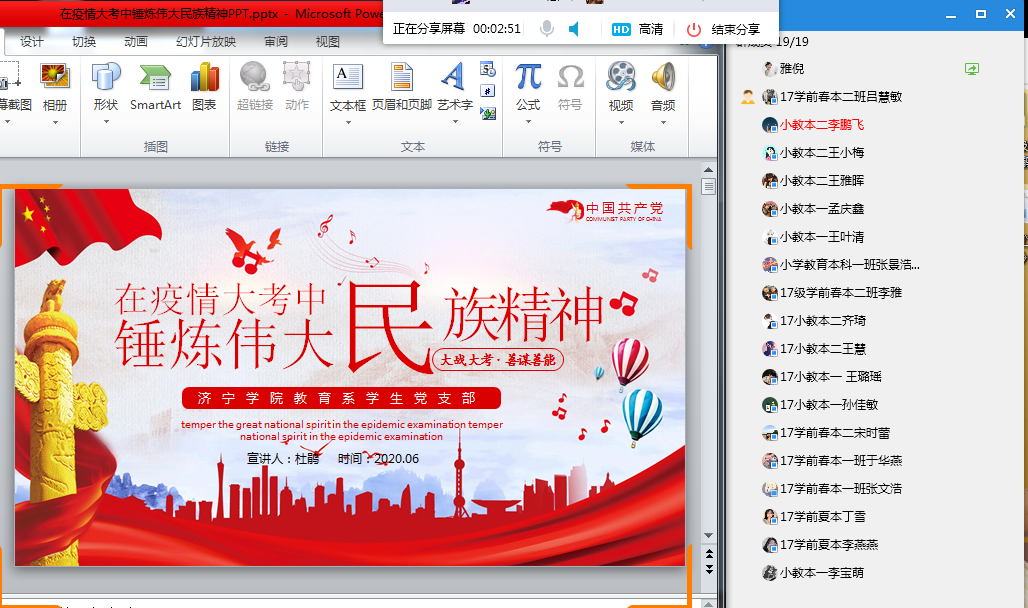Viewport: 1028px width, 608px height.
Task: Open the SmartArt graphic tool
Action: pos(155,78)
